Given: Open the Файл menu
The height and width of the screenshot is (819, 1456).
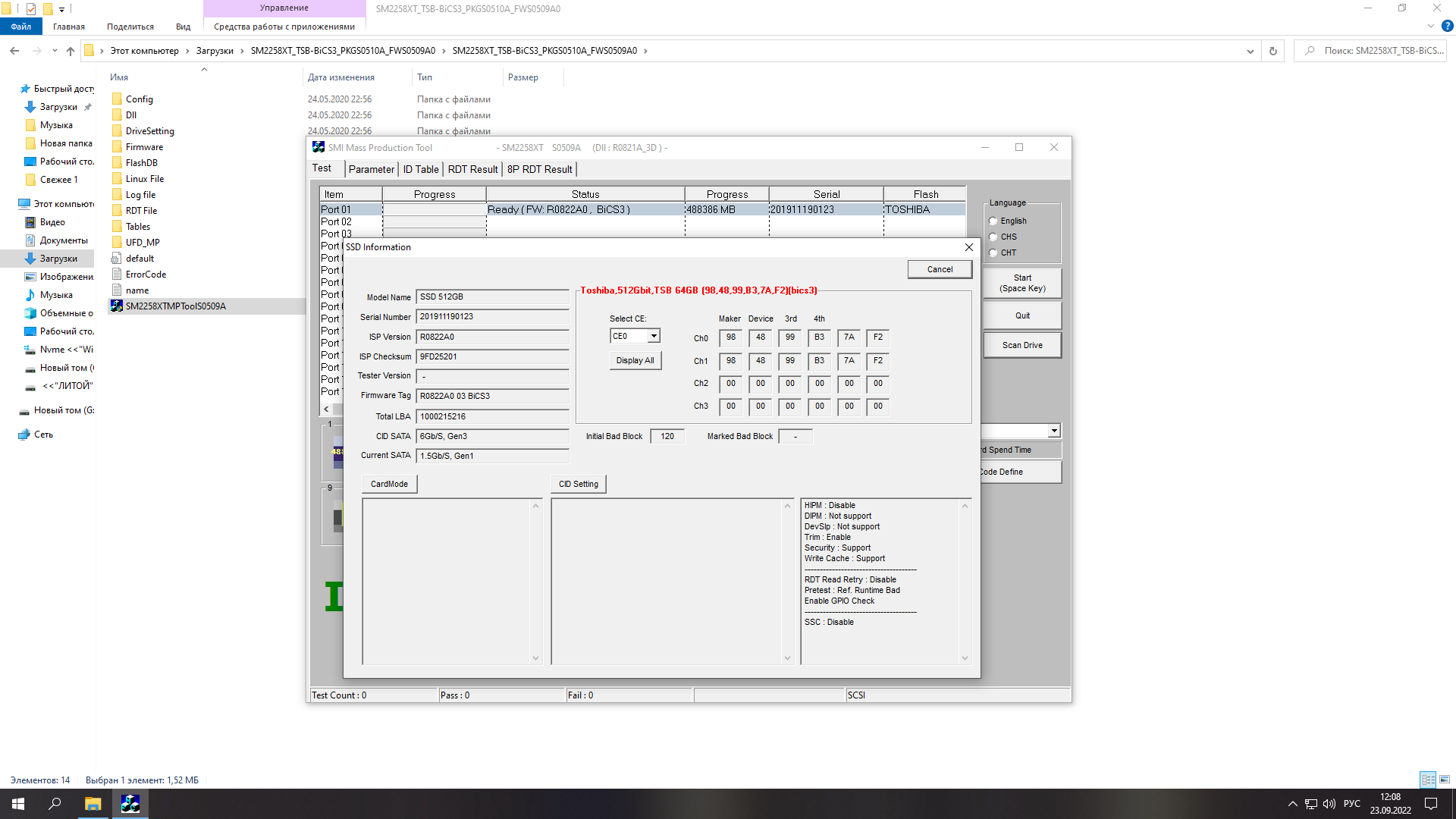Looking at the screenshot, I should pos(21,27).
